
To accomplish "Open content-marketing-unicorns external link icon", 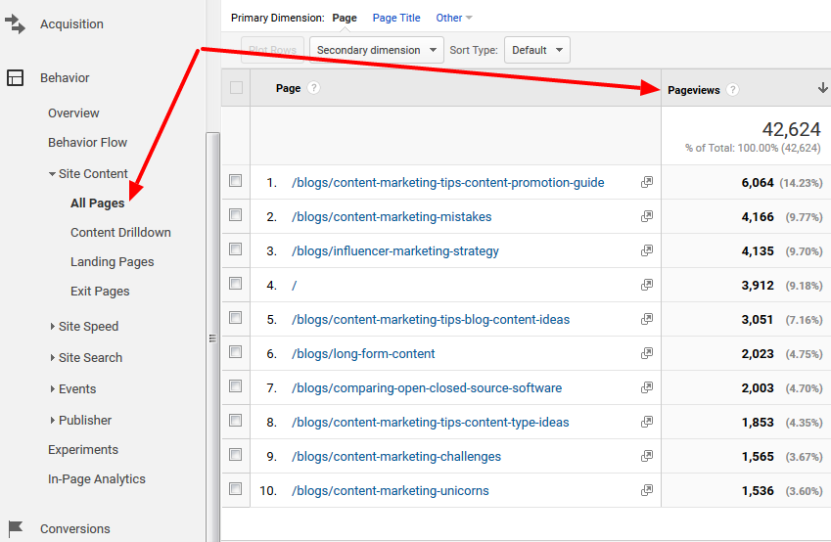I will [647, 490].
